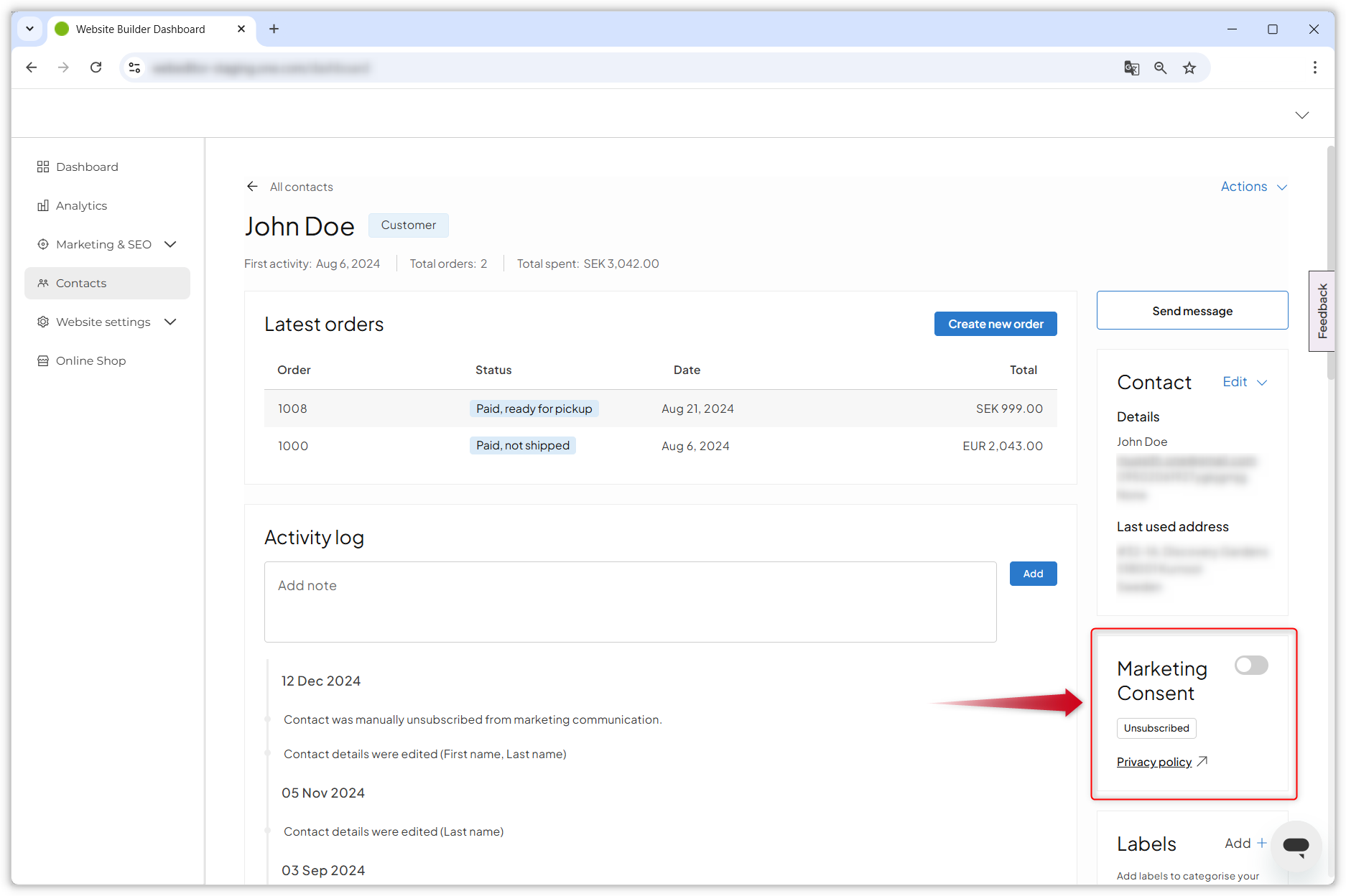Image resolution: width=1346 pixels, height=896 pixels.
Task: Click the back arrow beside All contacts
Action: (x=252, y=187)
